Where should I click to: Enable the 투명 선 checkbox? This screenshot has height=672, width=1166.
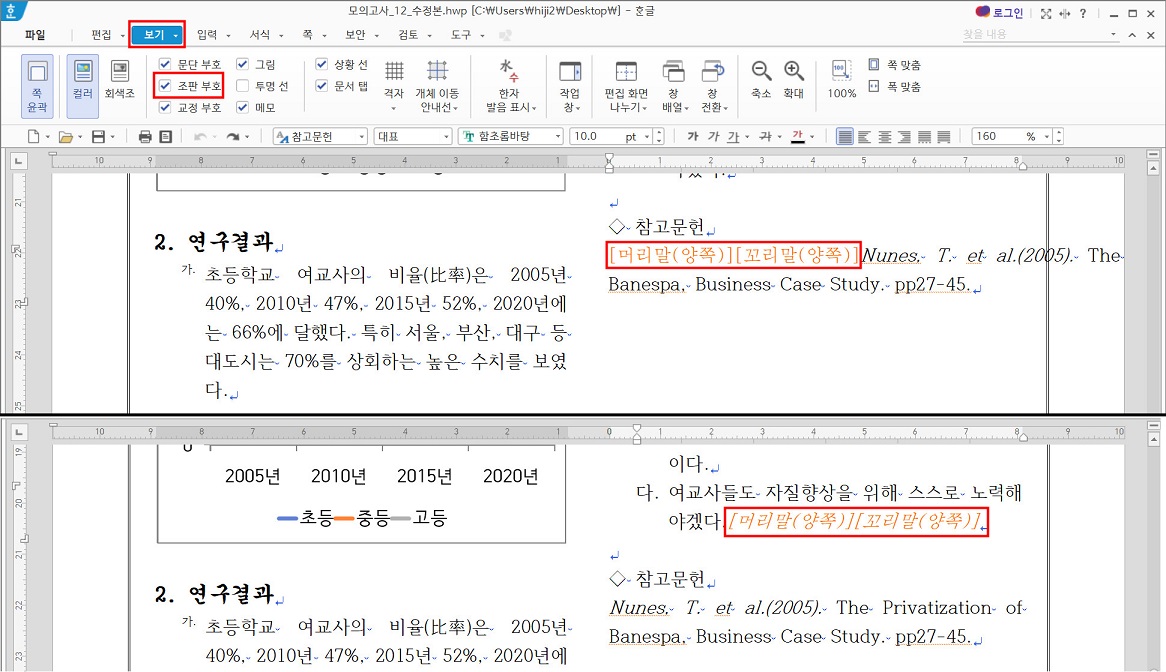point(242,86)
